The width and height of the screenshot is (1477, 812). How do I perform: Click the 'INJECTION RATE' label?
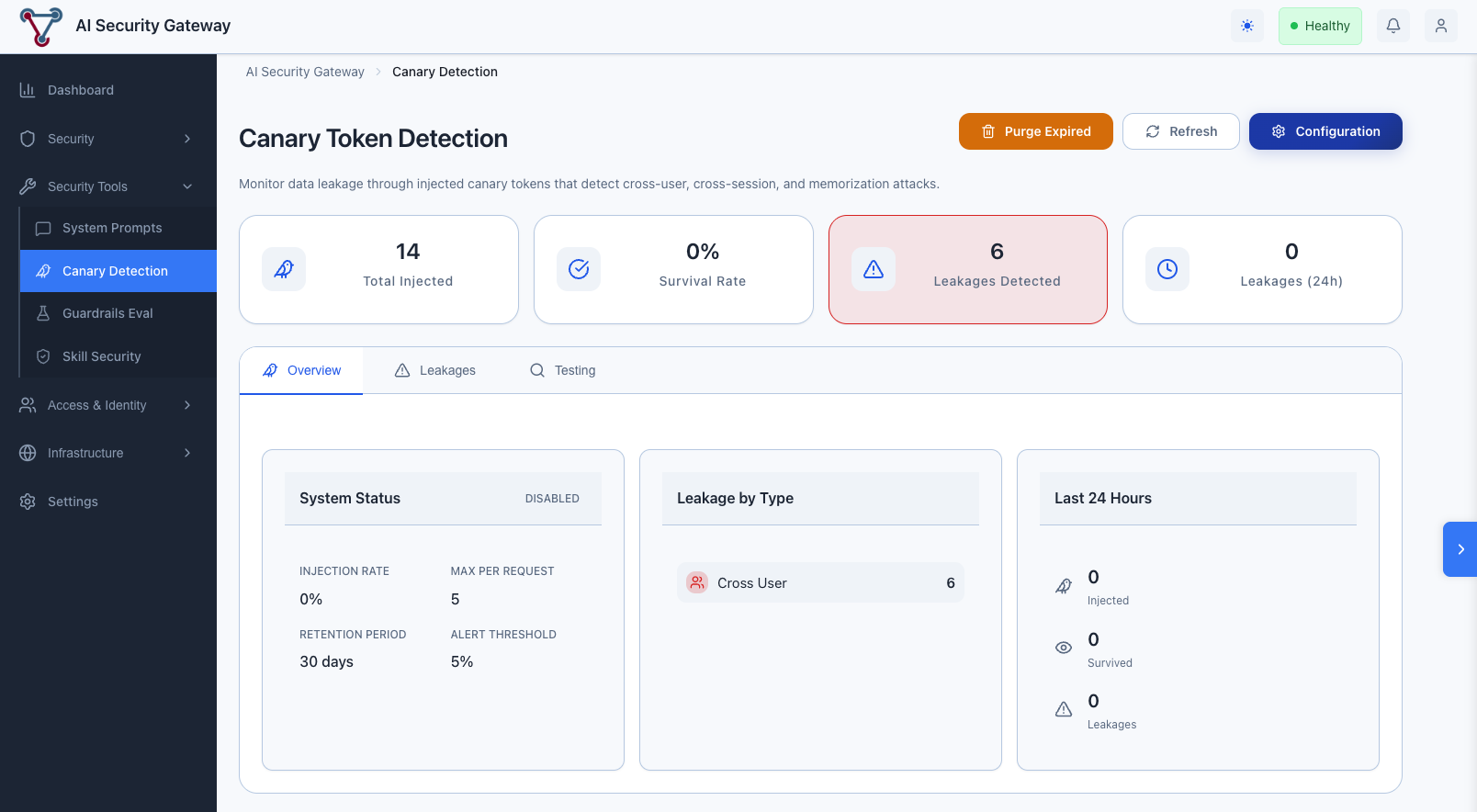344,571
